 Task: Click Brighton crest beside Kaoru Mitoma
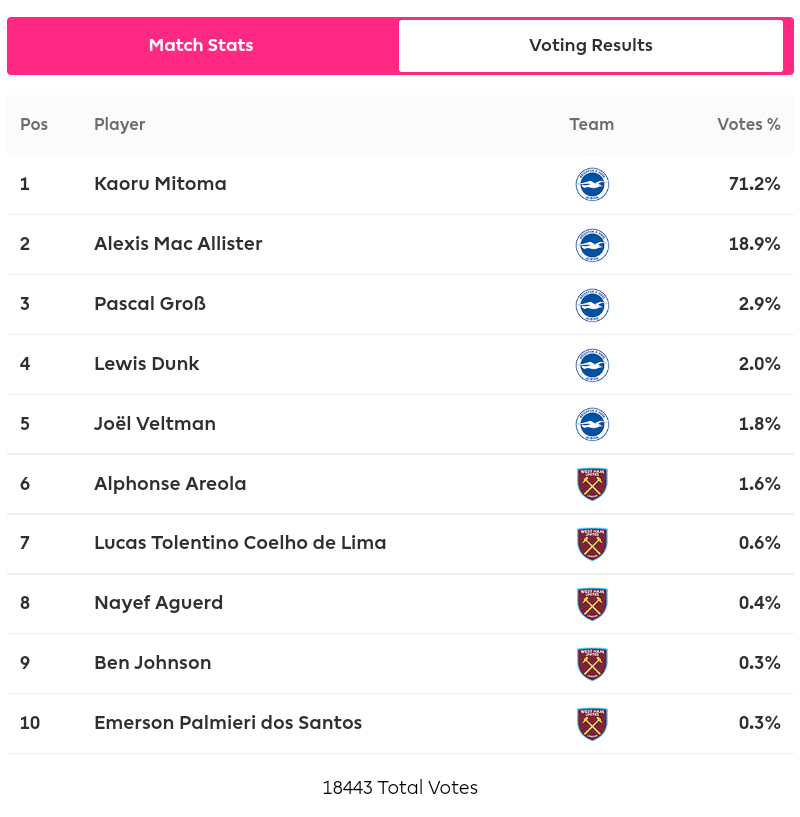coord(592,185)
